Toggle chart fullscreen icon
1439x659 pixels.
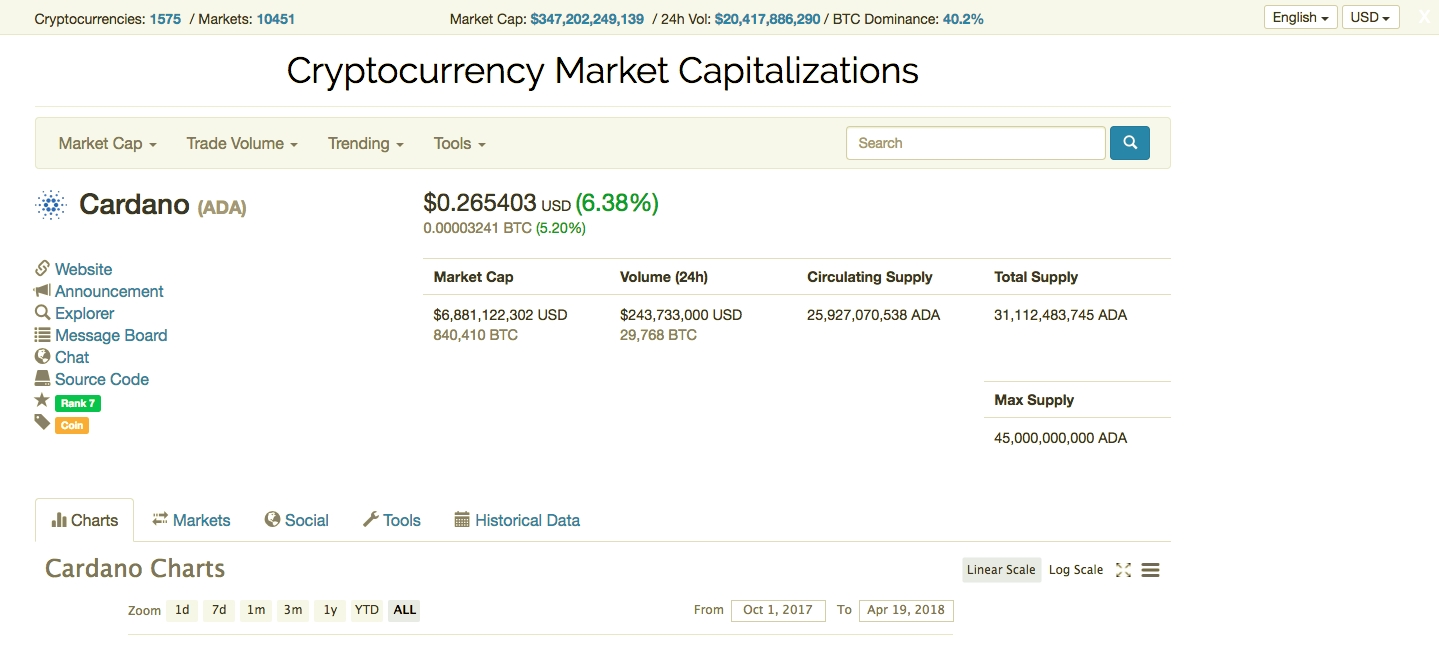(1123, 569)
